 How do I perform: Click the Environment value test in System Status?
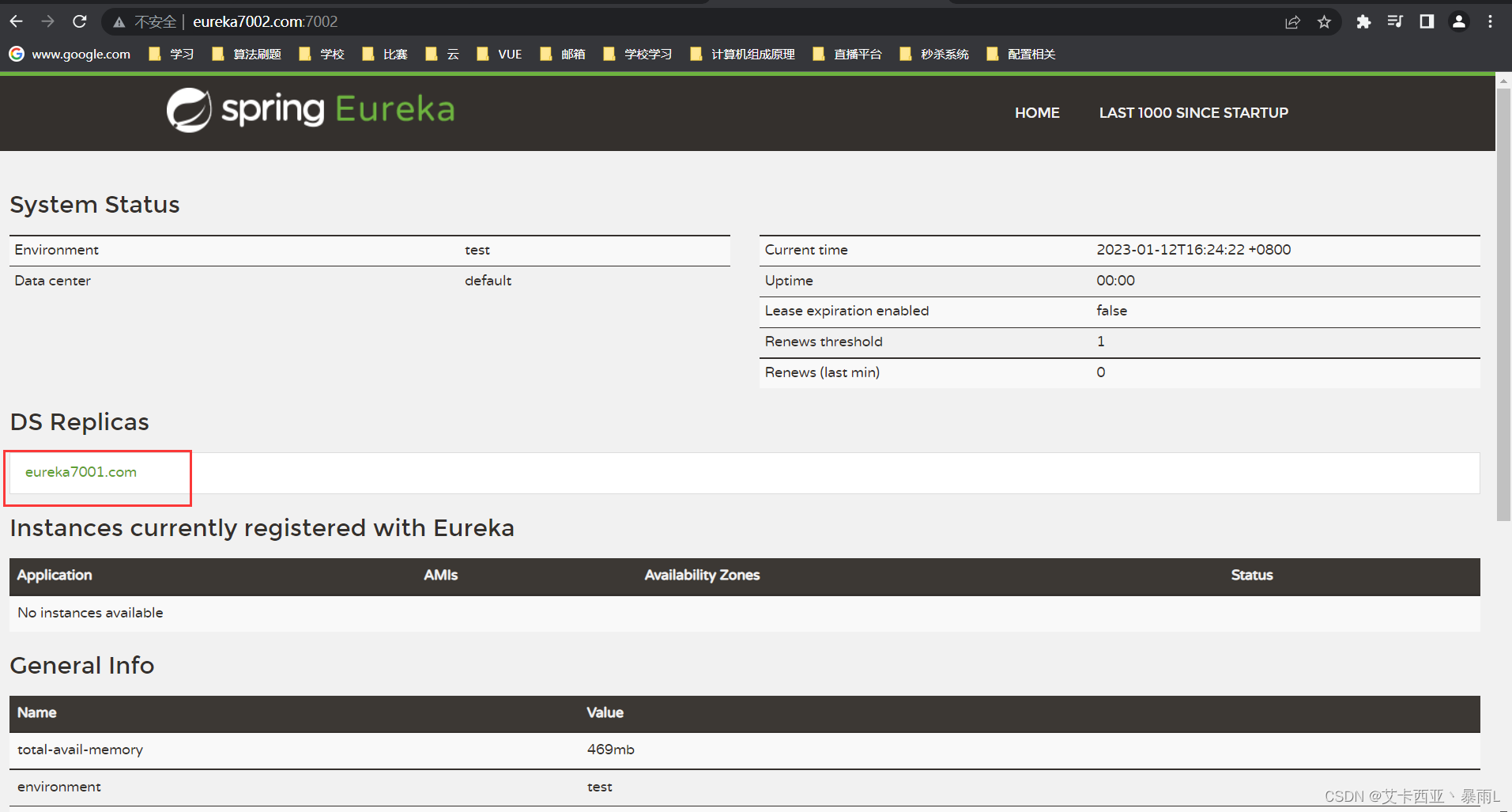pyautogui.click(x=477, y=250)
